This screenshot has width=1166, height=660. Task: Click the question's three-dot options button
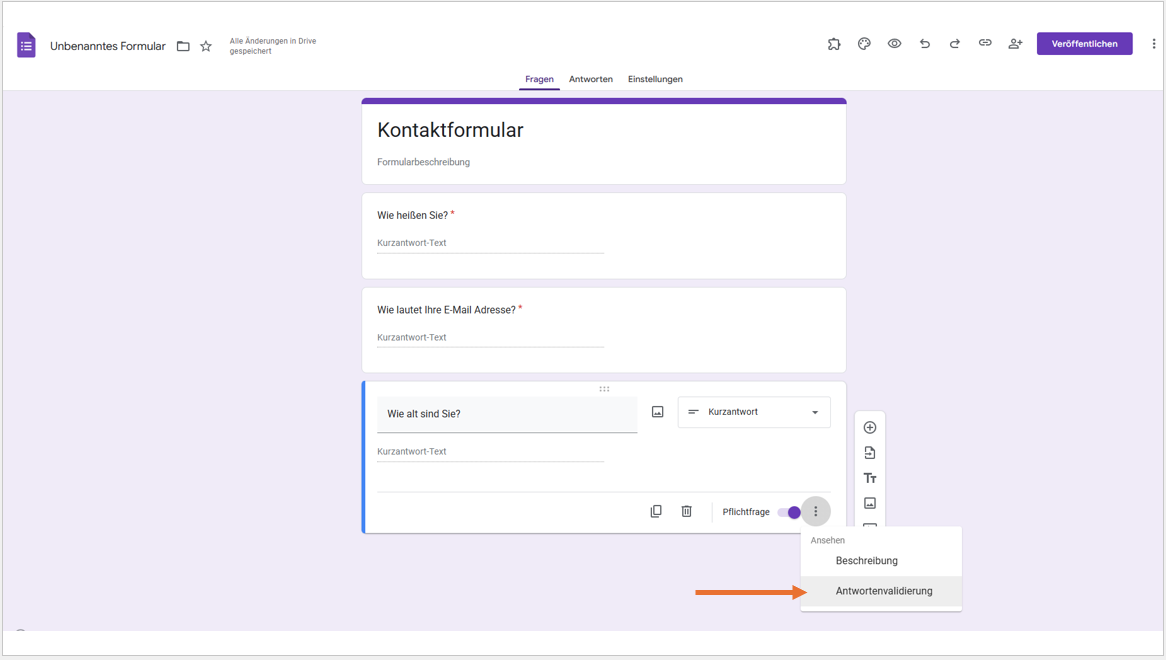[816, 511]
